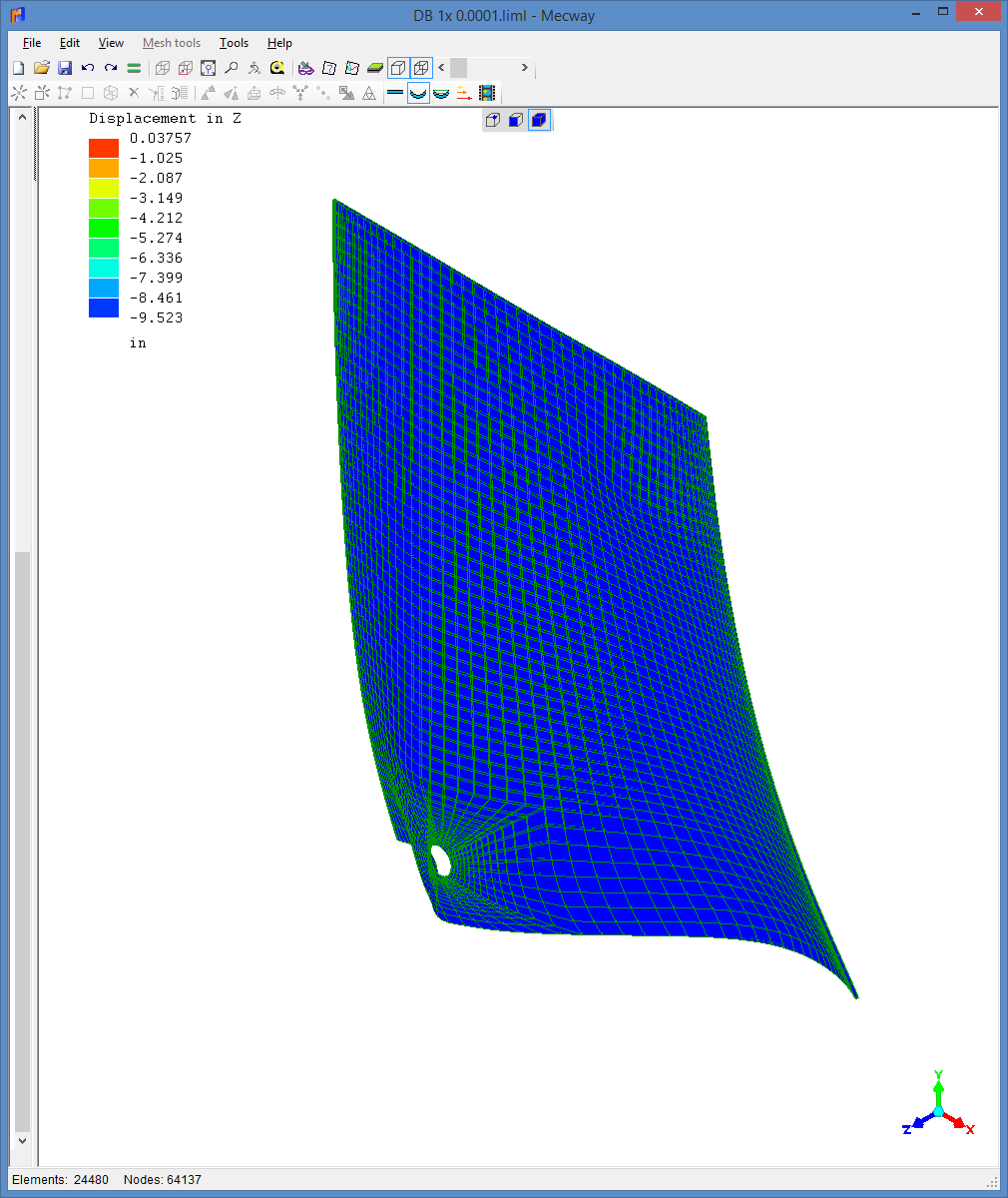Click the magnifying glass zoom icon
This screenshot has width=1008, height=1198.
(232, 68)
